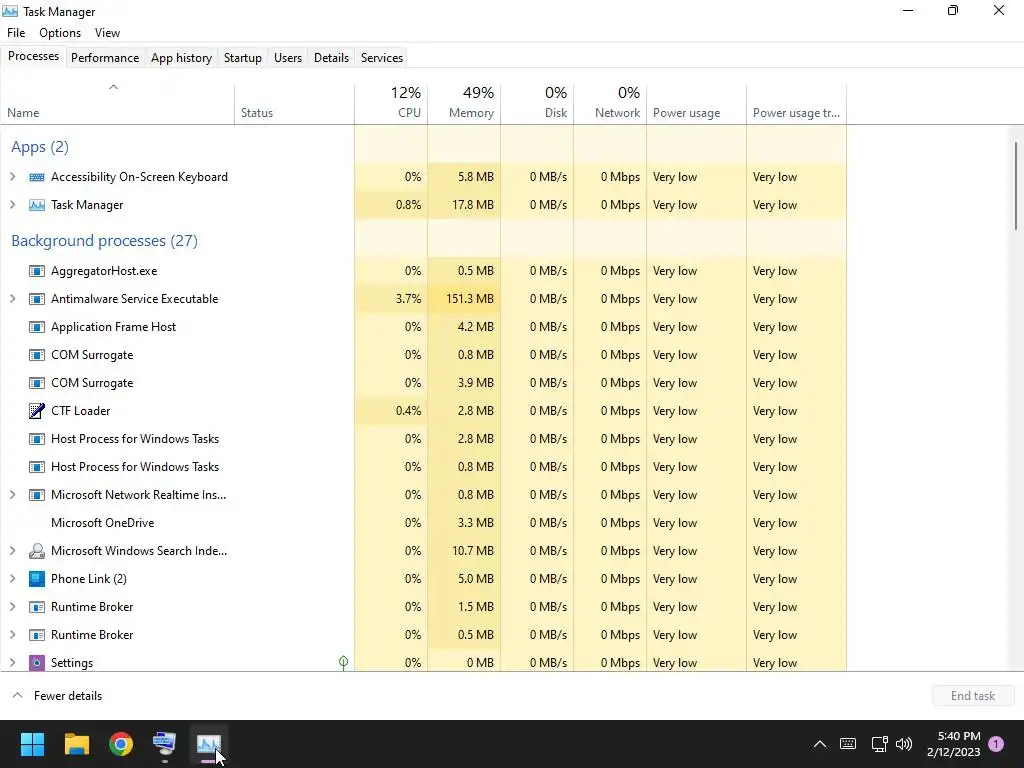Viewport: 1024px width, 768px height.
Task: Expand the Runtime Broker entry showing 0.5 MB
Action: pos(12,635)
